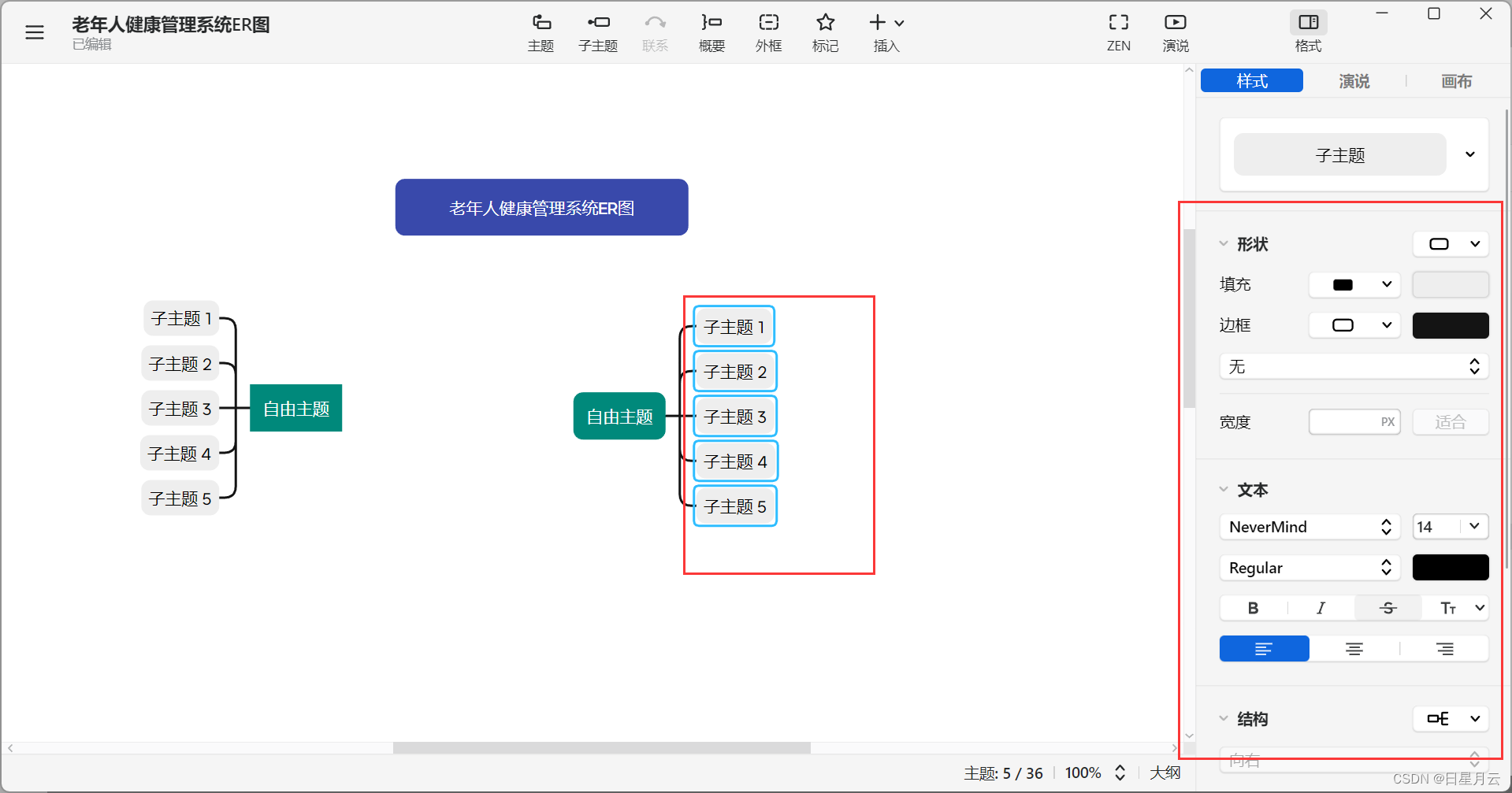Pick the 填充 fill color swatch
Viewport: 1512px width, 793px height.
pyautogui.click(x=1451, y=285)
